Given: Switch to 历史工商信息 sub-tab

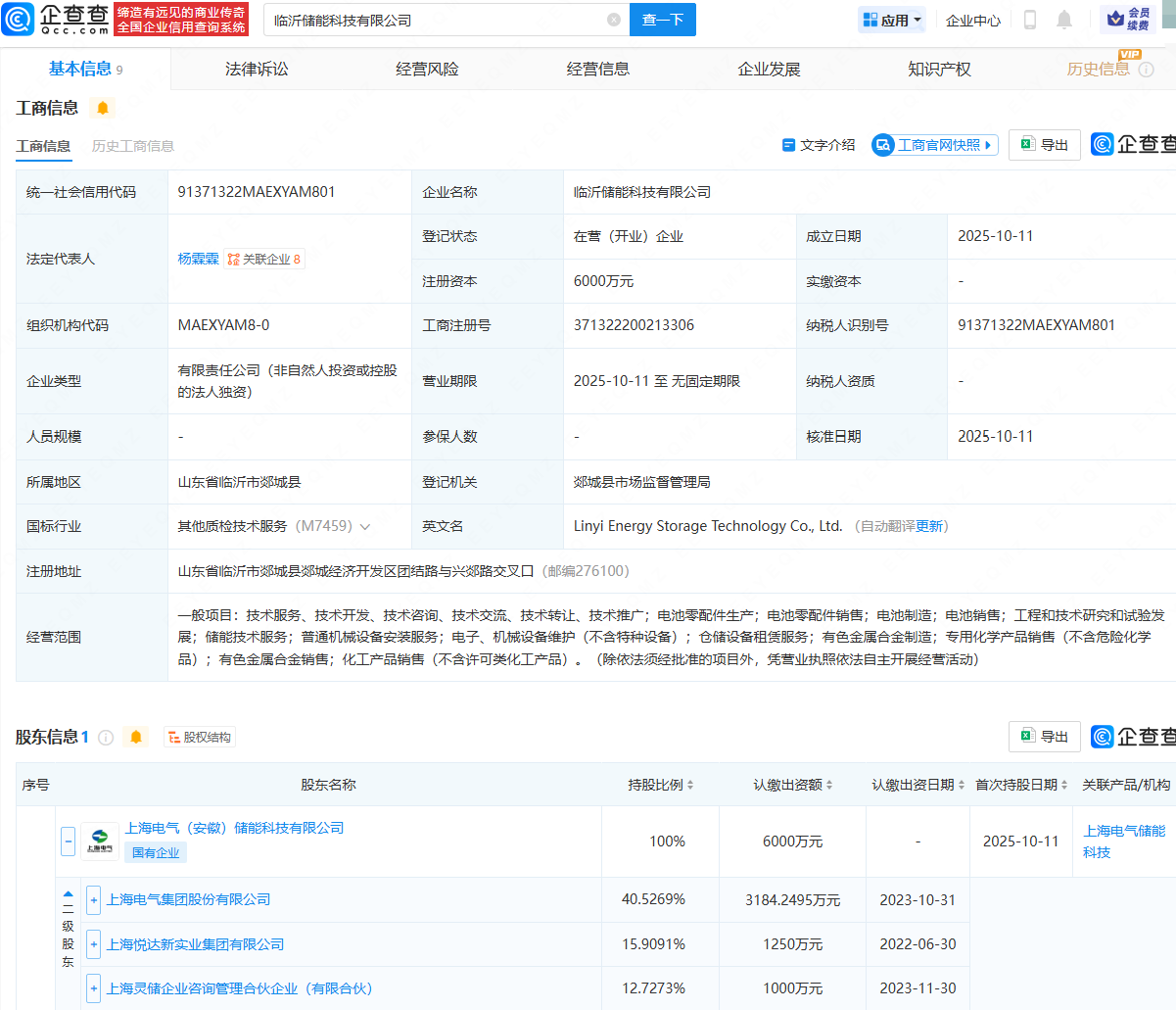Looking at the screenshot, I should tap(132, 146).
